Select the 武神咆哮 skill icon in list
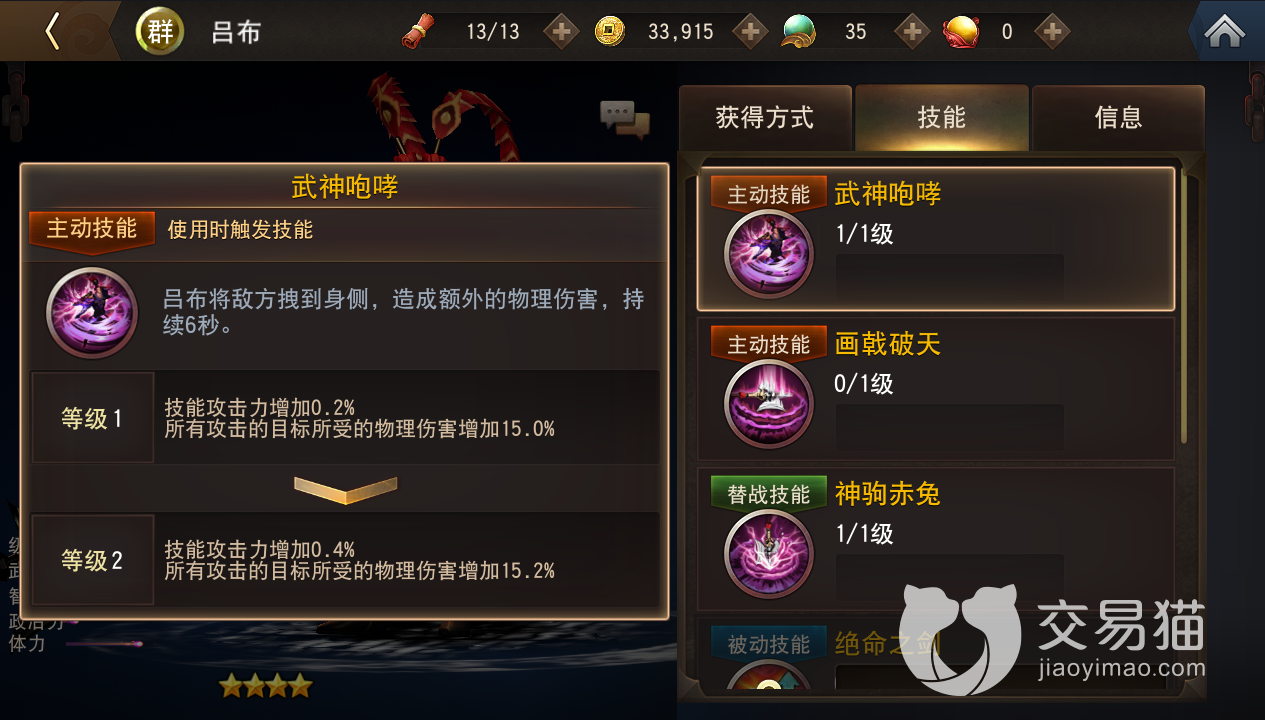Viewport: 1265px width, 720px height. (x=768, y=253)
